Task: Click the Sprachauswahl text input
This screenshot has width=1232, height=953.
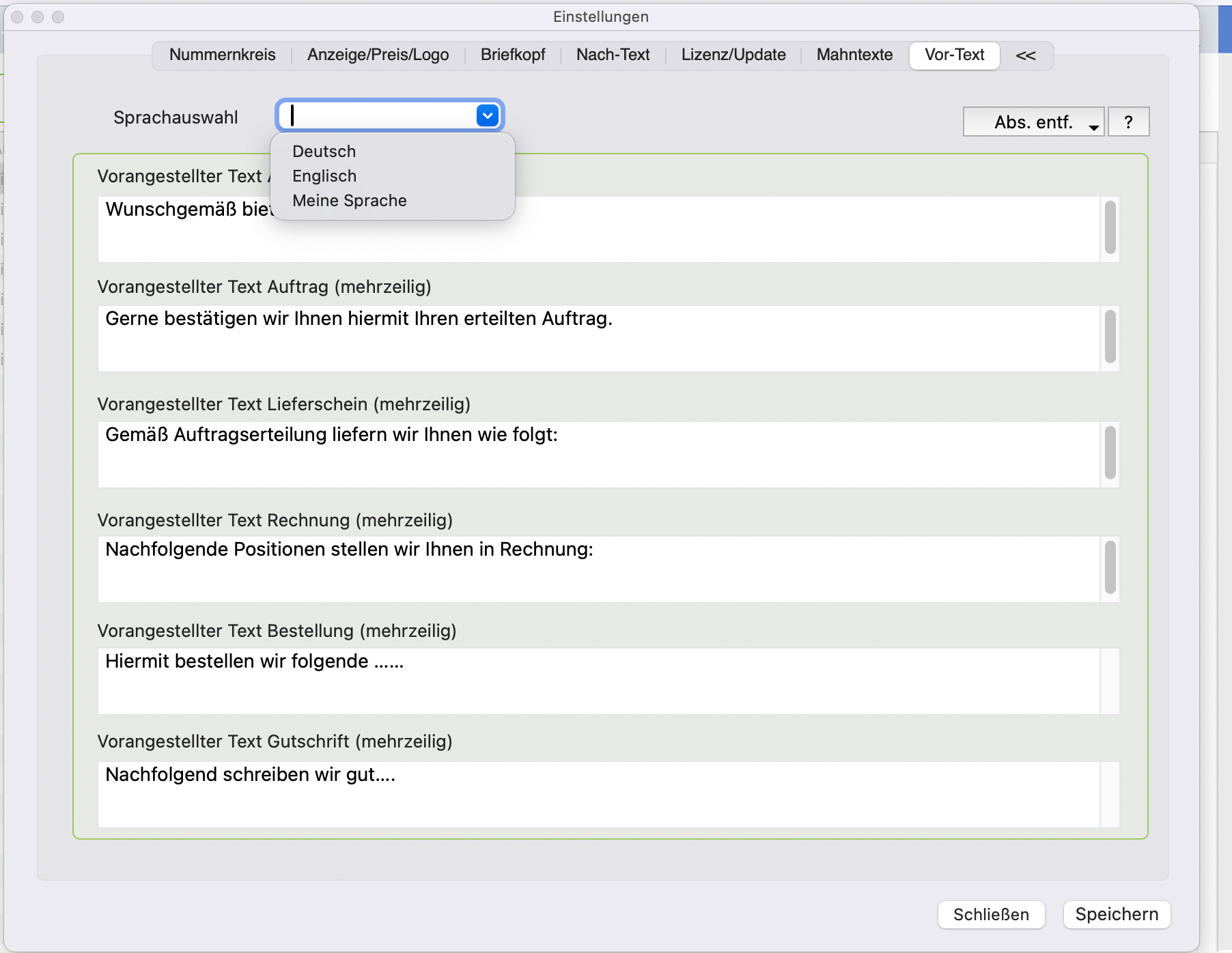Action: click(x=379, y=116)
